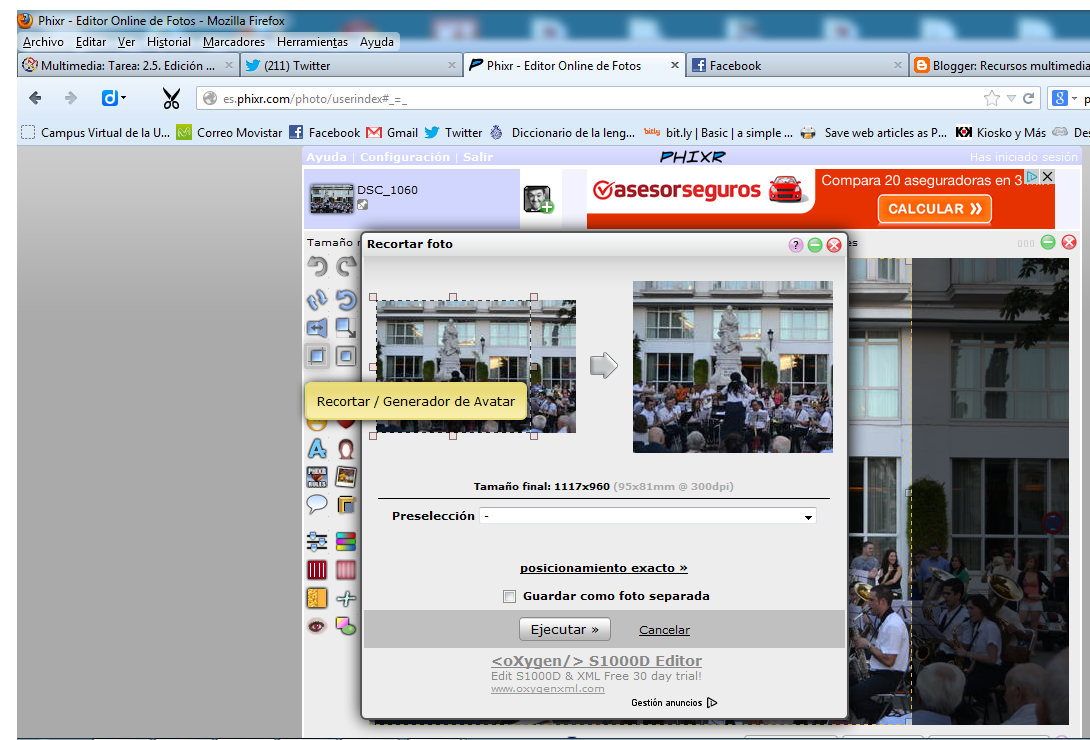Viewport: 1090px width, 740px height.
Task: Select the gold picture frame tool
Action: [x=345, y=504]
